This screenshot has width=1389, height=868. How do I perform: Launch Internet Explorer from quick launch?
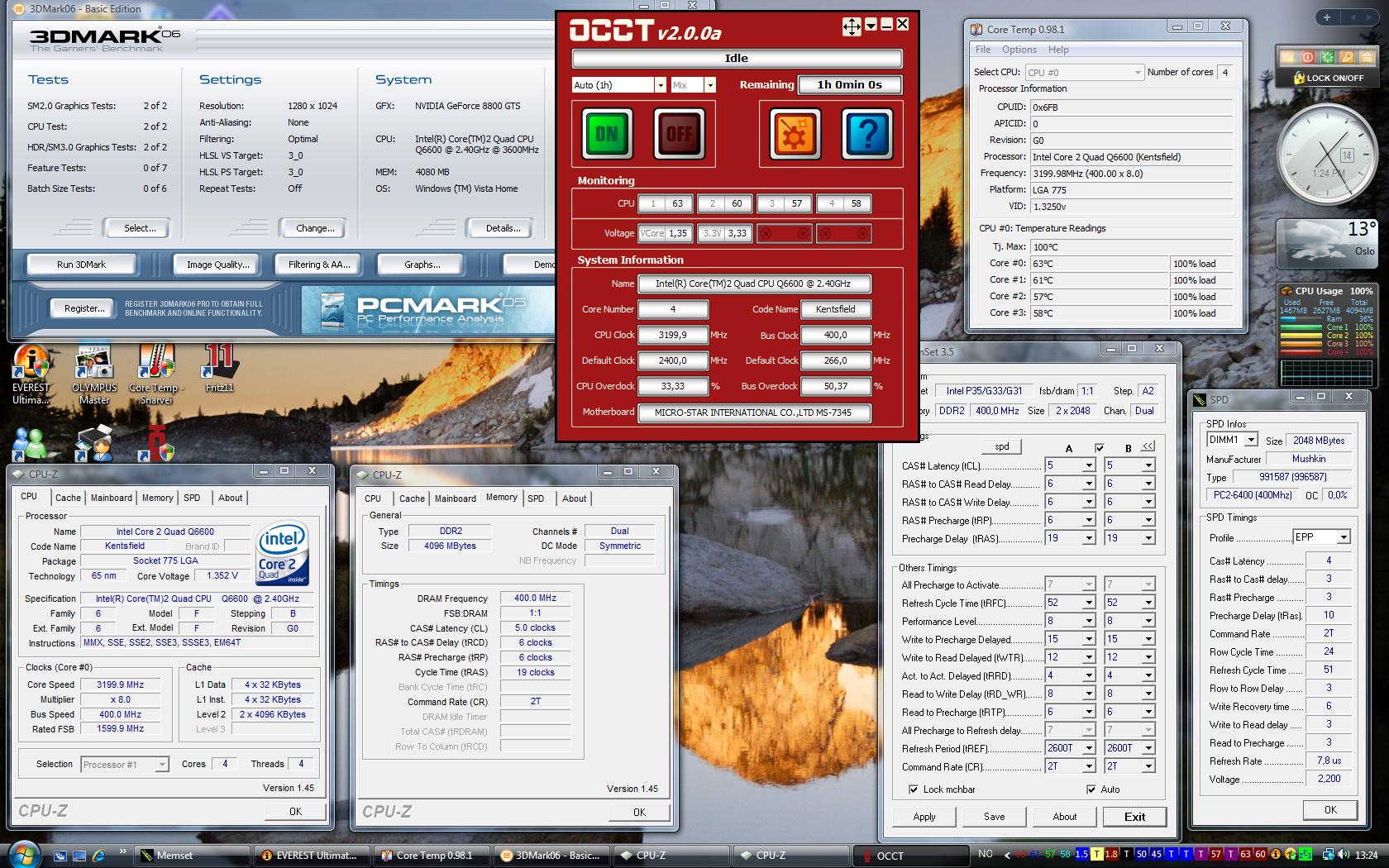[98, 856]
